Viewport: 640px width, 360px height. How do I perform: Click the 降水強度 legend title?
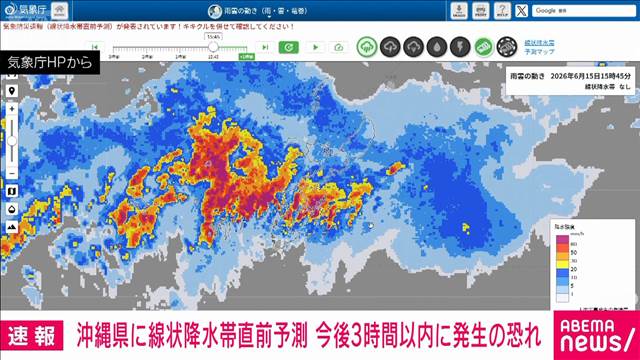pos(564,226)
